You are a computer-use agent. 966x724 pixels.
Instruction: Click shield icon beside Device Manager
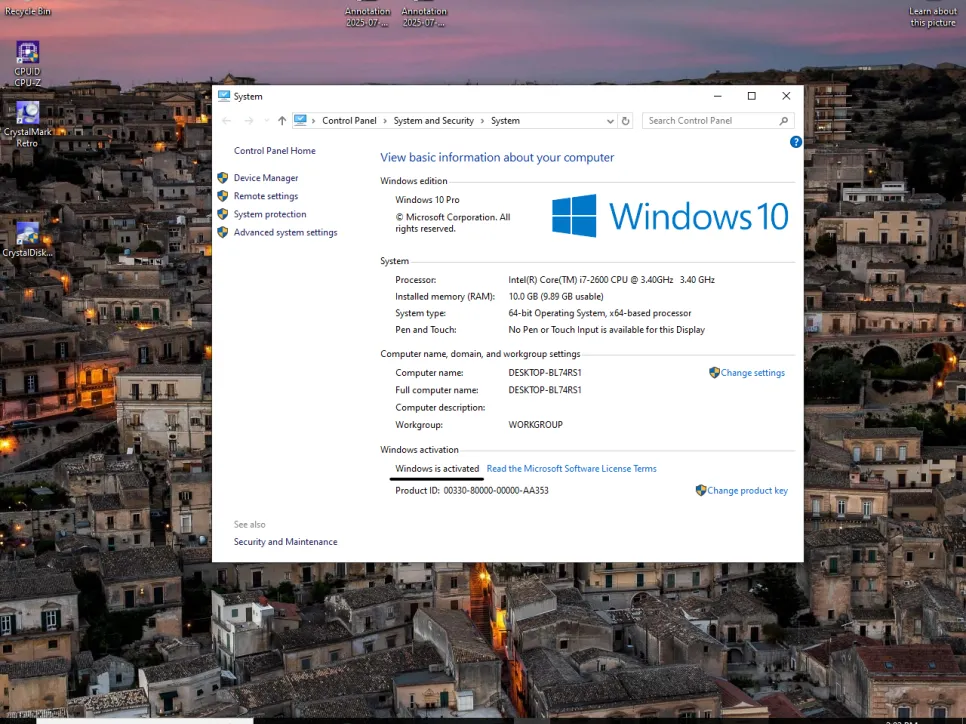click(x=223, y=177)
